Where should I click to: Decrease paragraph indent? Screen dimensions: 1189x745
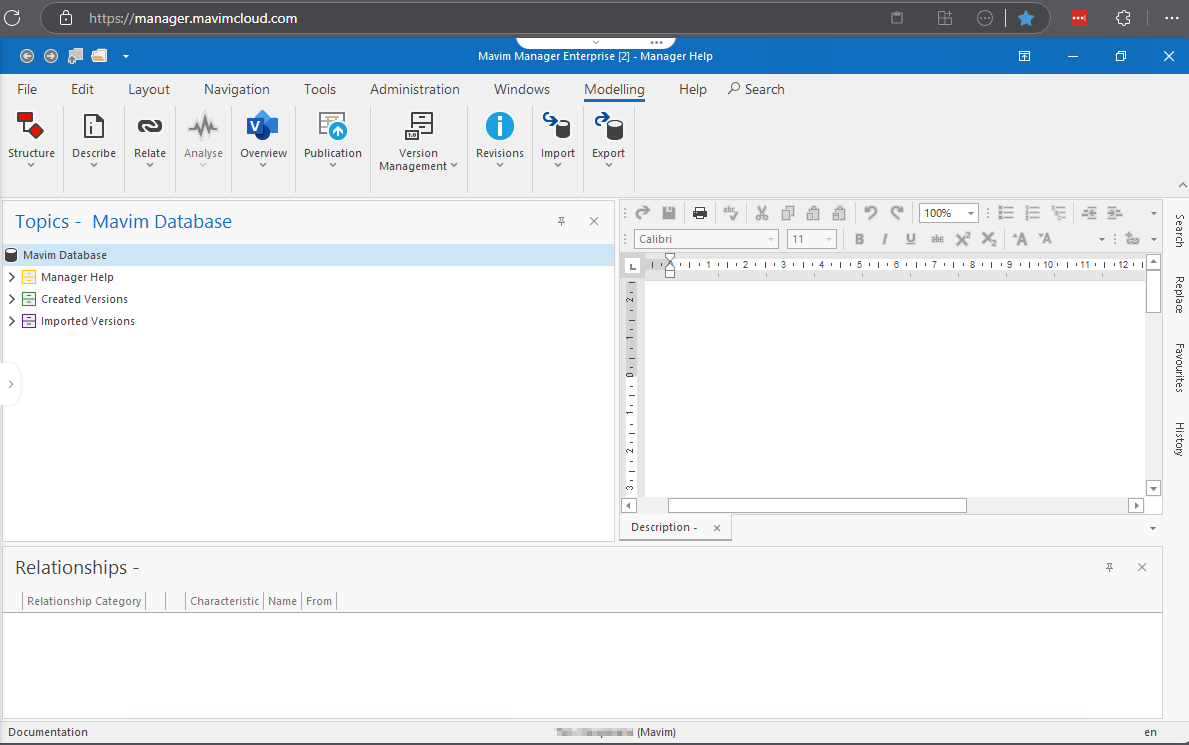(x=1089, y=213)
